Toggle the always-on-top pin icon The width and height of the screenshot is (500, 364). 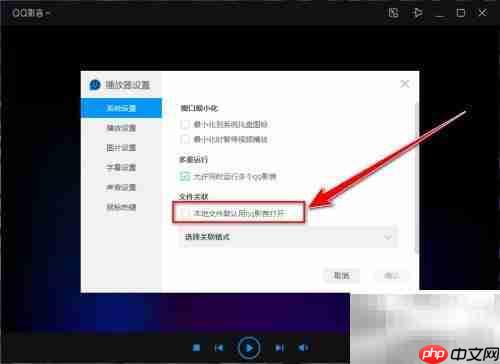coord(417,13)
